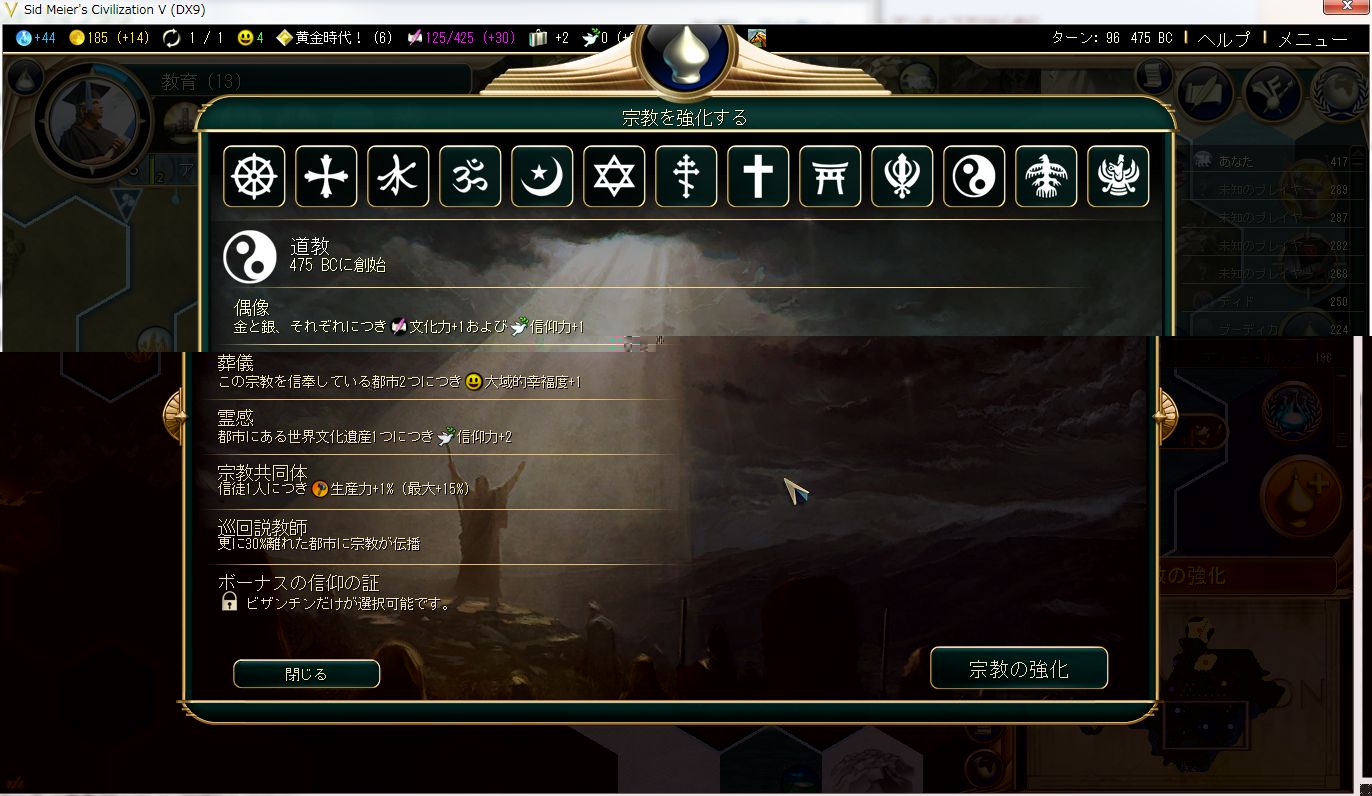Choose the Zoroastrianism winged icon
The width and height of the screenshot is (1372, 796).
(x=1118, y=177)
